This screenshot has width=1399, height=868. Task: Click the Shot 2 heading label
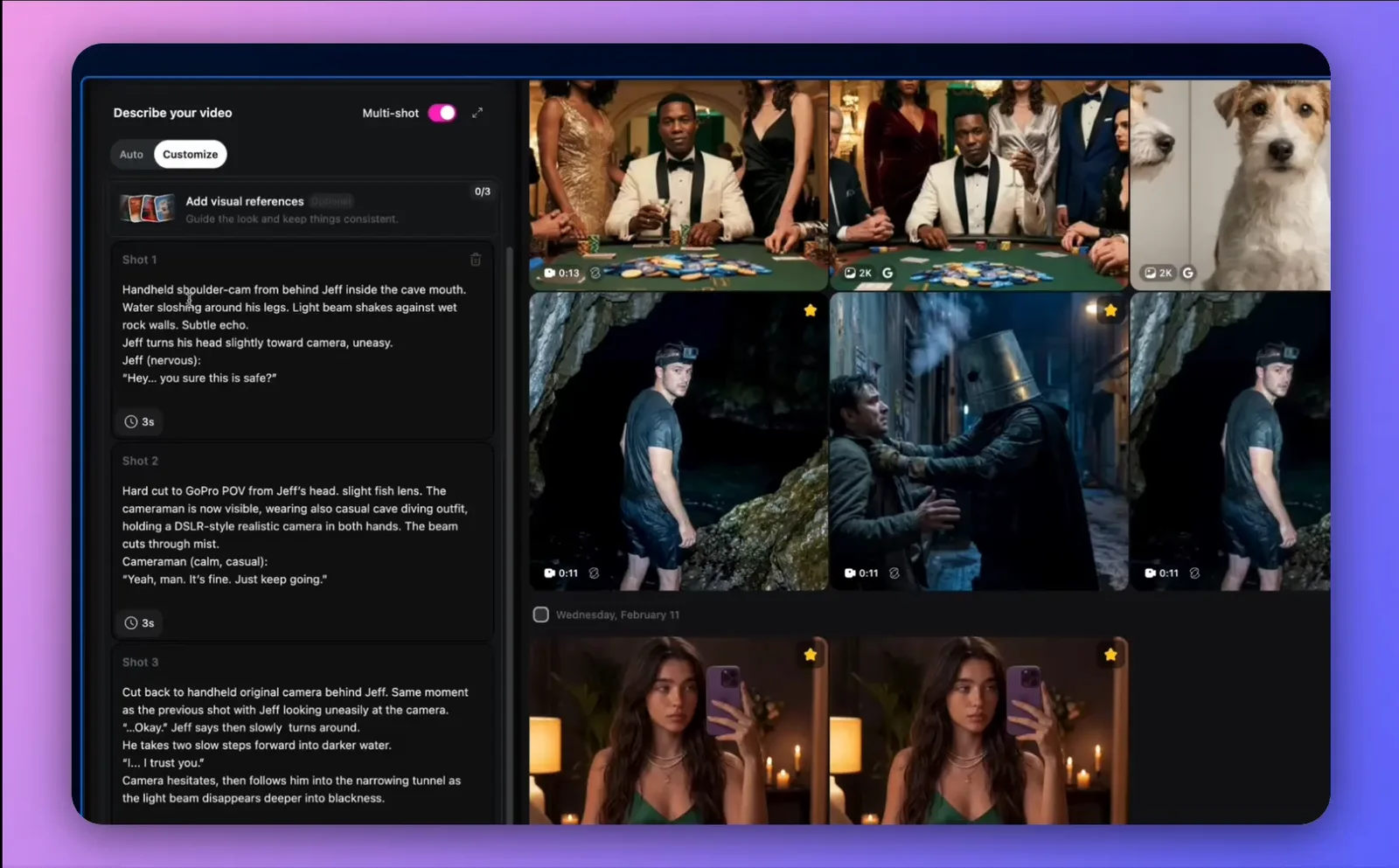pyautogui.click(x=140, y=461)
